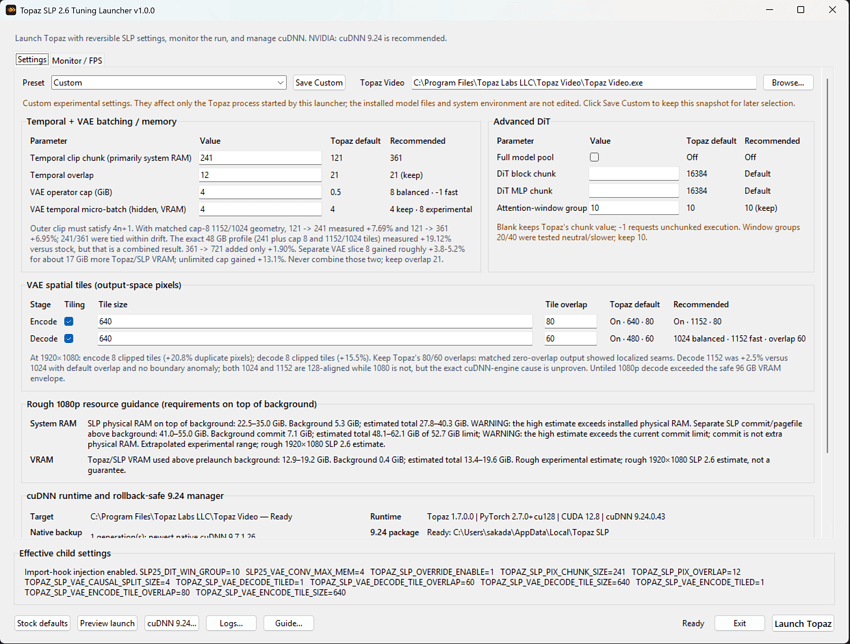Minimize the launcher window

click(x=770, y=10)
